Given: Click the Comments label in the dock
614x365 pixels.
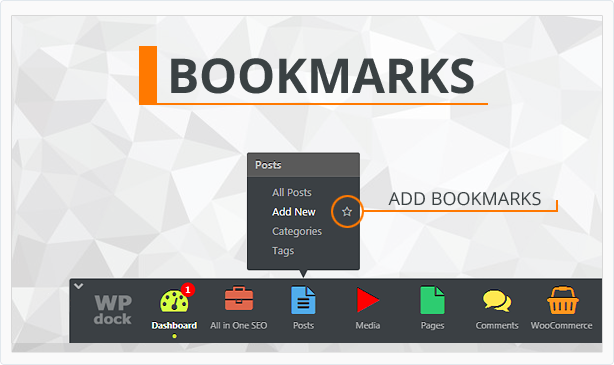Looking at the screenshot, I should coord(497,325).
